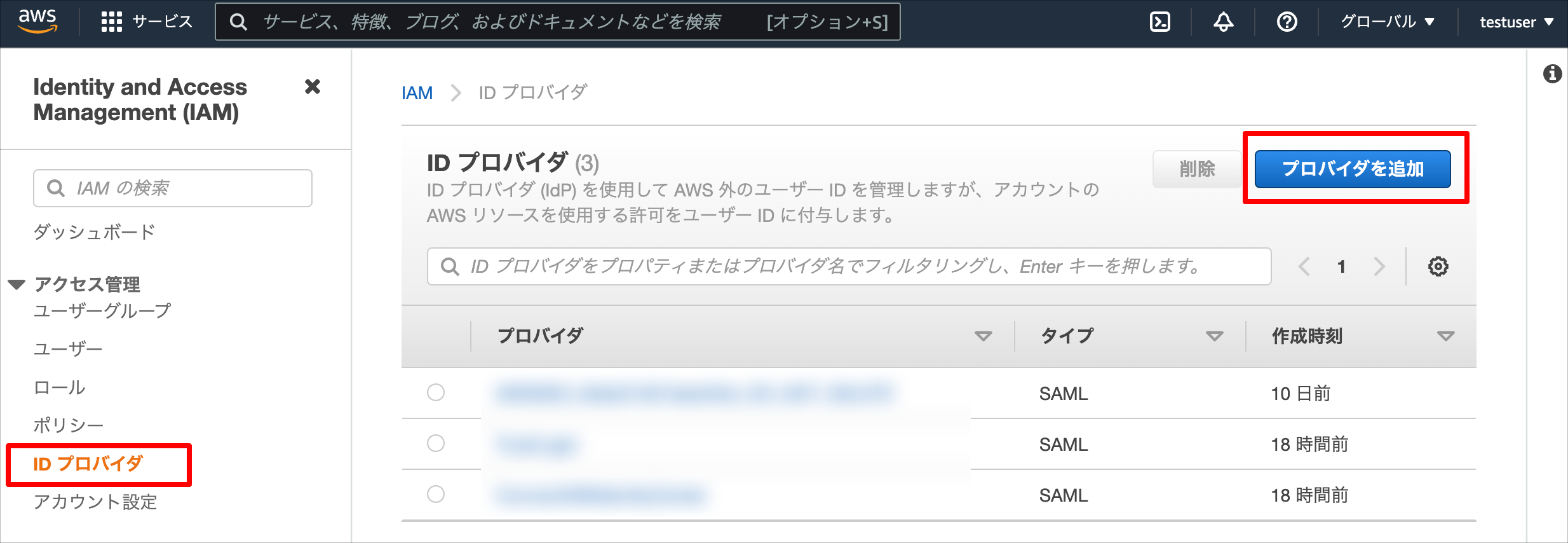Viewport: 1568px width, 543px height.
Task: Select the second SAML provider radio button
Action: coord(436,443)
